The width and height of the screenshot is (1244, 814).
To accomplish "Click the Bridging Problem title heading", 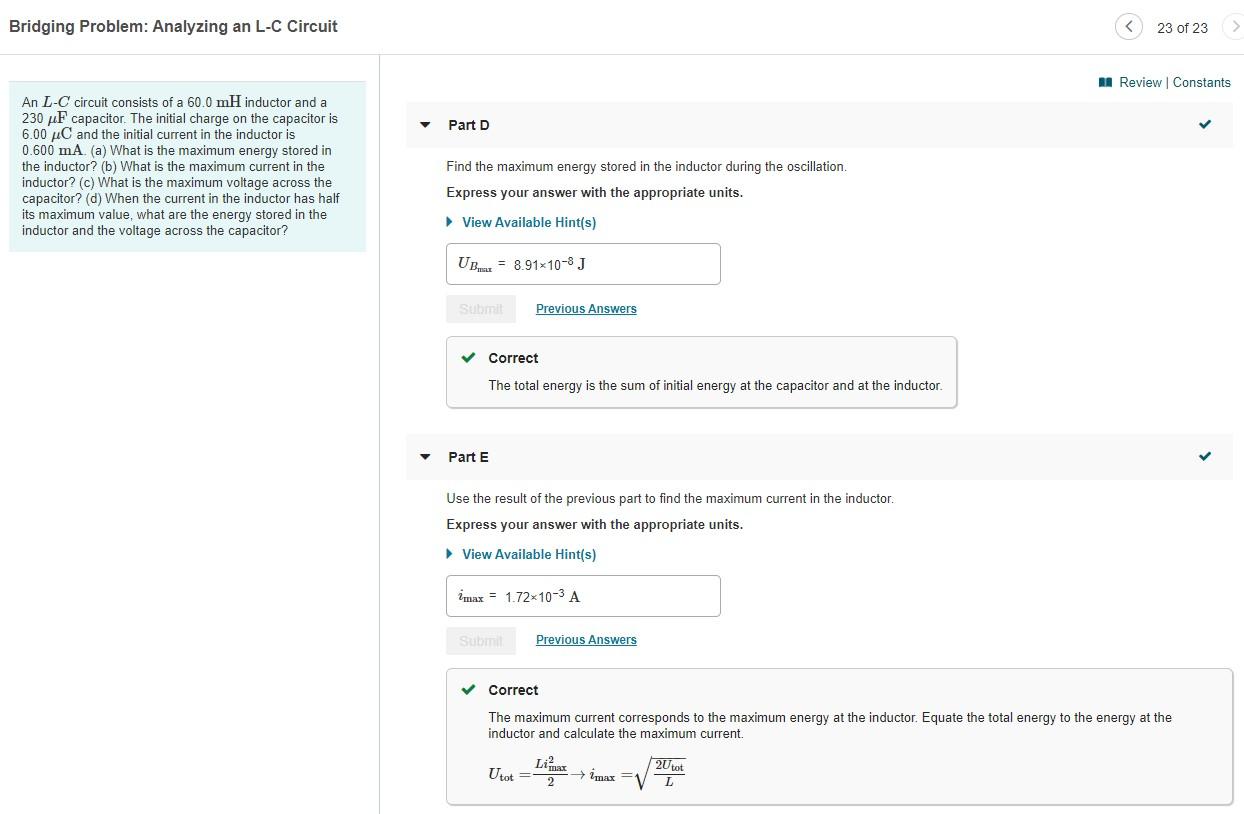I will click(x=173, y=26).
